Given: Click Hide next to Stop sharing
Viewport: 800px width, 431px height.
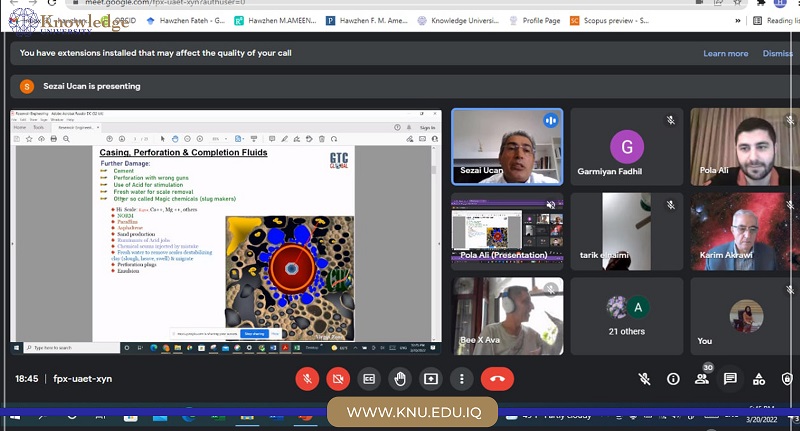Looking at the screenshot, I should coord(275,334).
